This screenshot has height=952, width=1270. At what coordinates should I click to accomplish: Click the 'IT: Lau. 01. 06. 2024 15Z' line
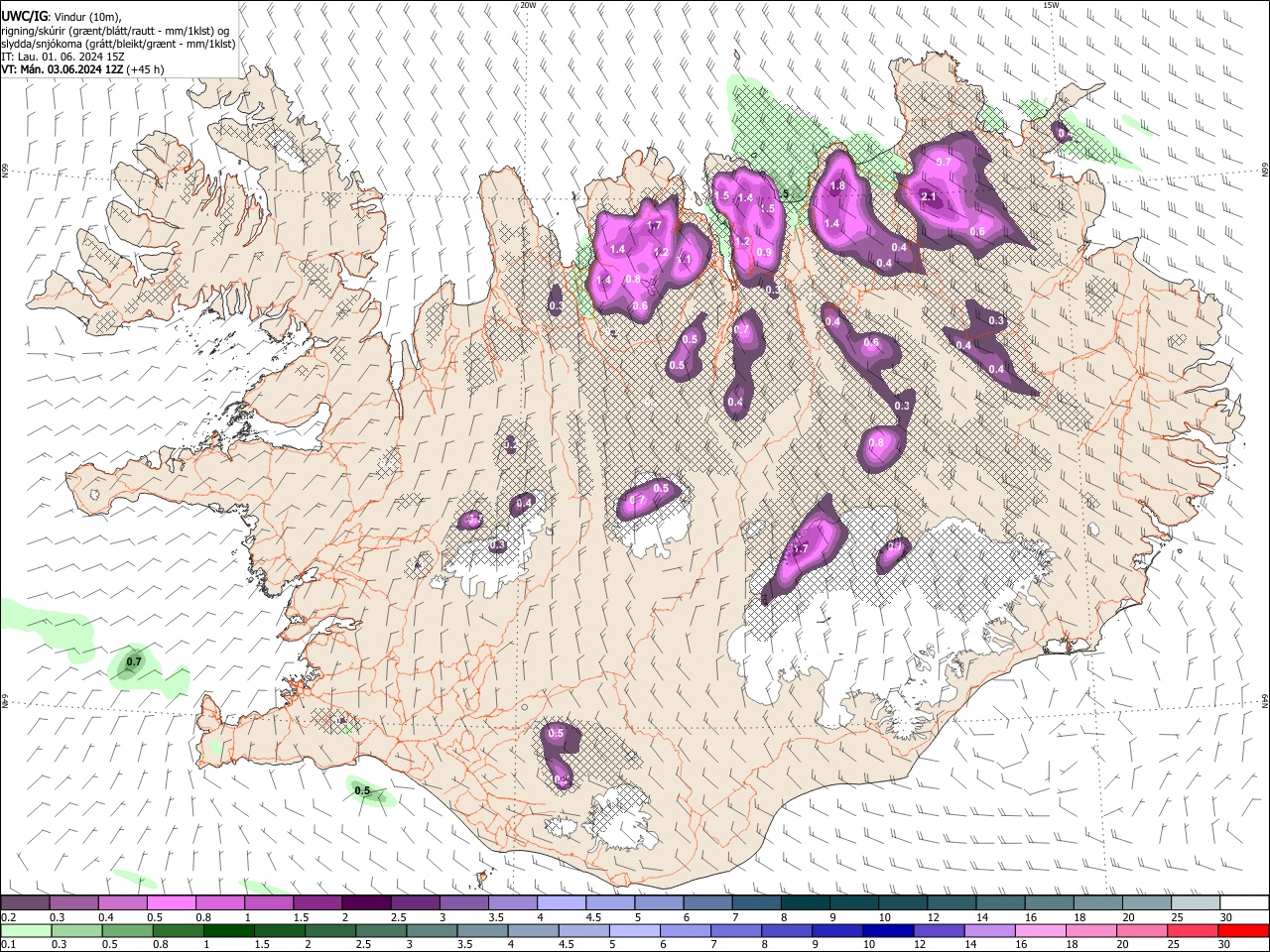pyautogui.click(x=63, y=57)
